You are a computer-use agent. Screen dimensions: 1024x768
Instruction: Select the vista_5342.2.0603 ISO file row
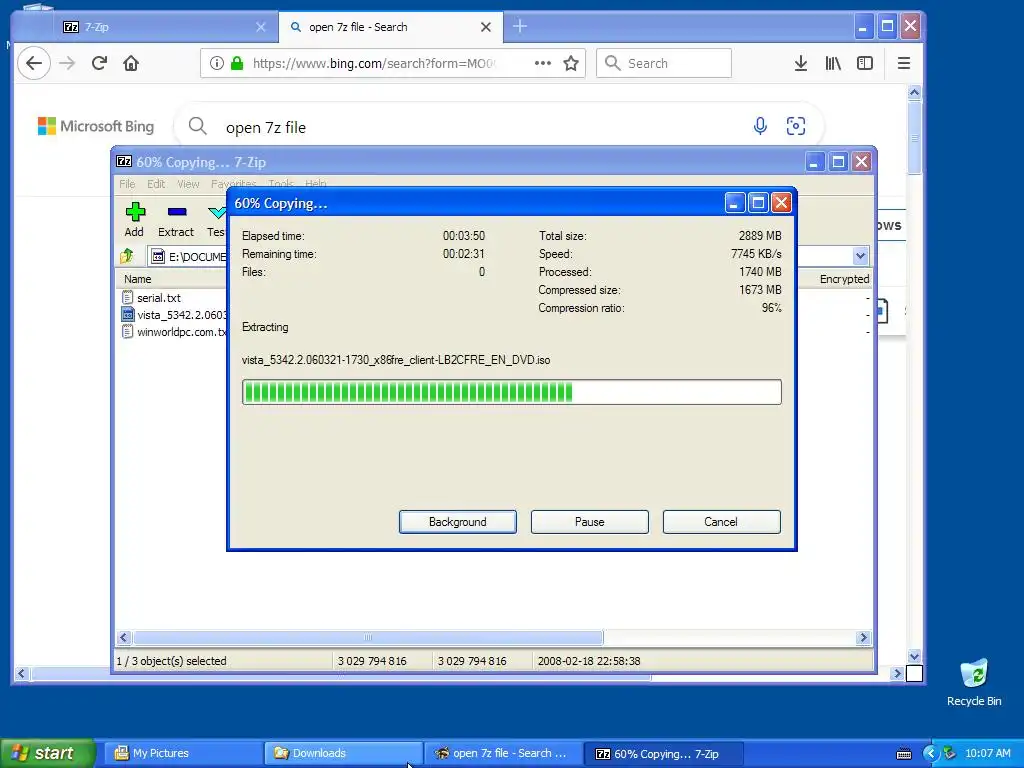tap(174, 315)
